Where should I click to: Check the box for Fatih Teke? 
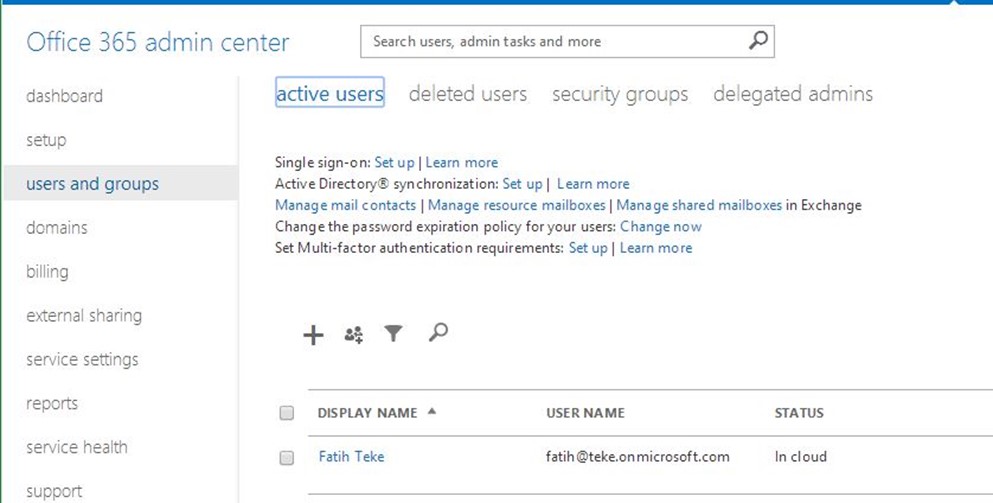287,457
